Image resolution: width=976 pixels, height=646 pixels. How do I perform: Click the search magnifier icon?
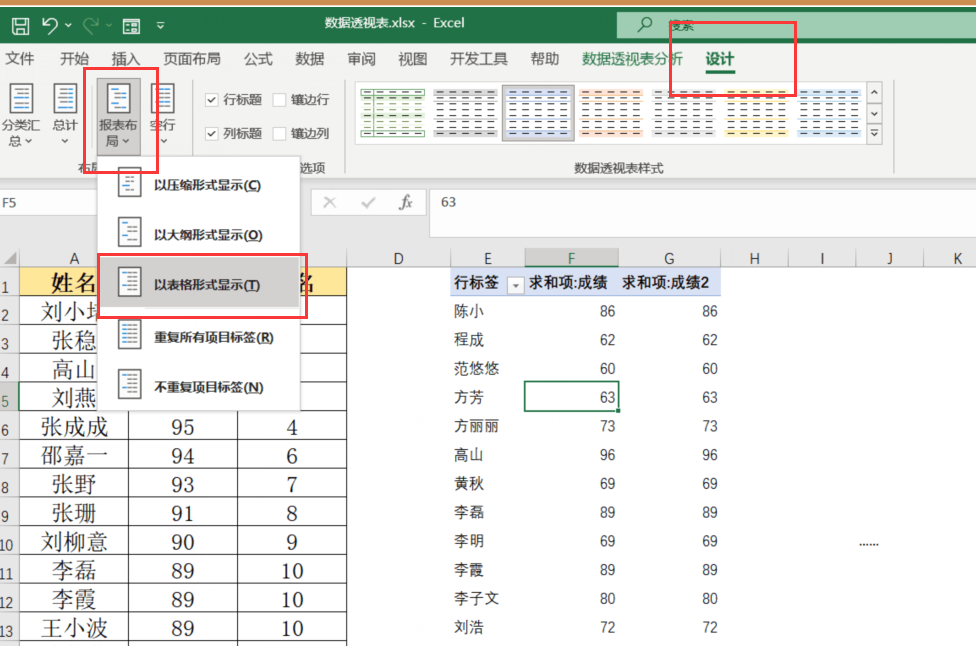point(645,25)
